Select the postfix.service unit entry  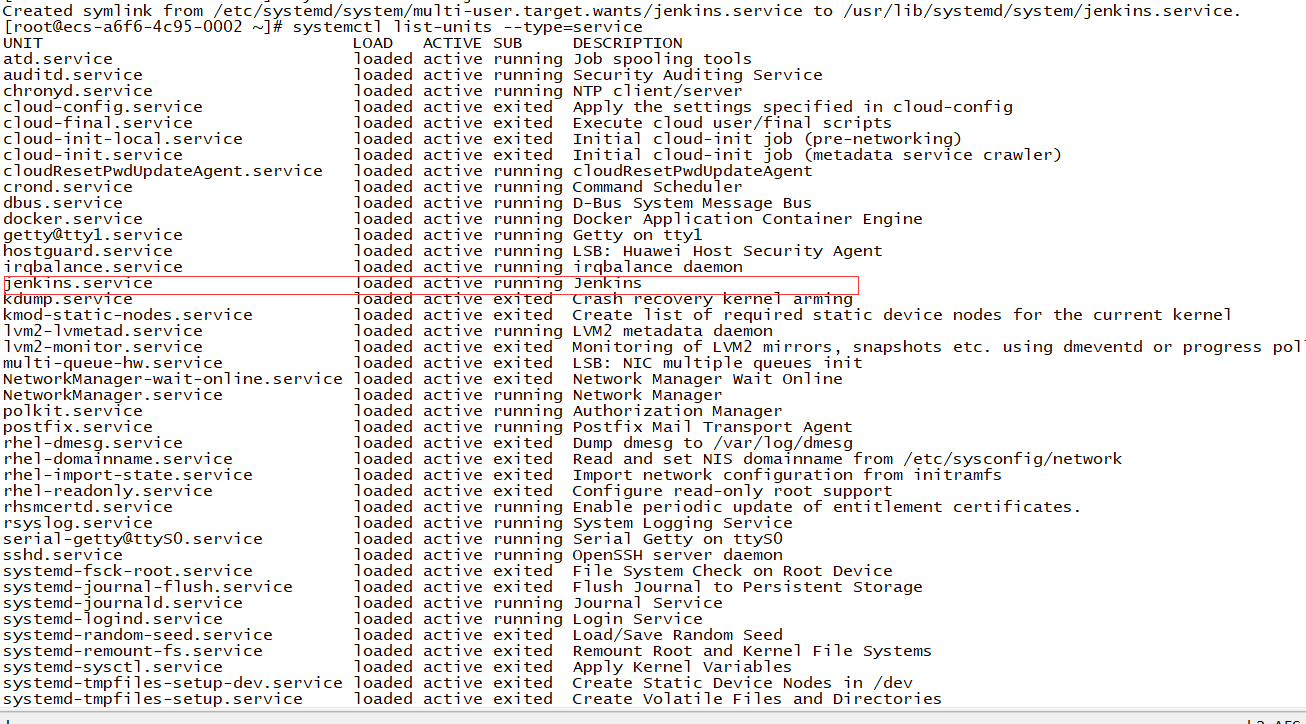(78, 427)
